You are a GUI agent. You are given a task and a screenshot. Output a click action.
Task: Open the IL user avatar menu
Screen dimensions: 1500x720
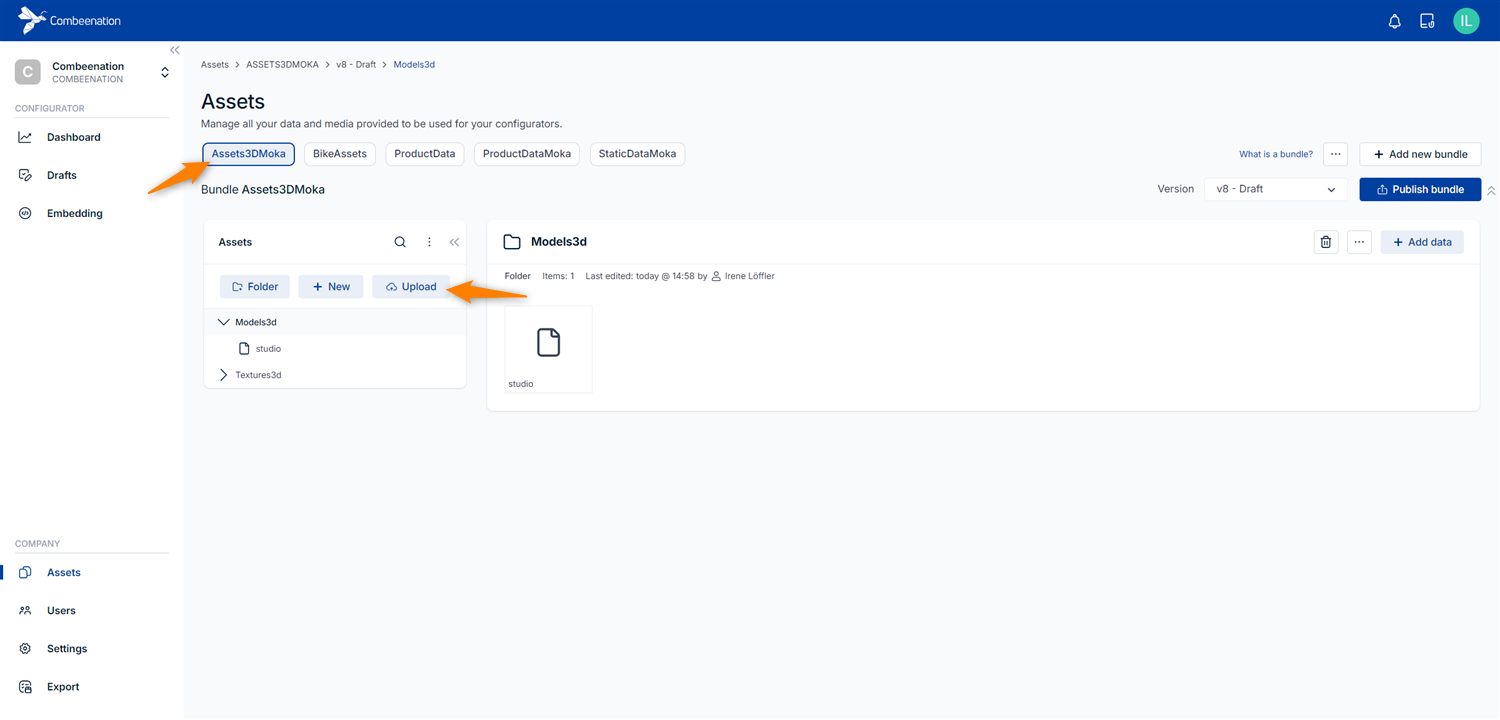(x=1465, y=21)
